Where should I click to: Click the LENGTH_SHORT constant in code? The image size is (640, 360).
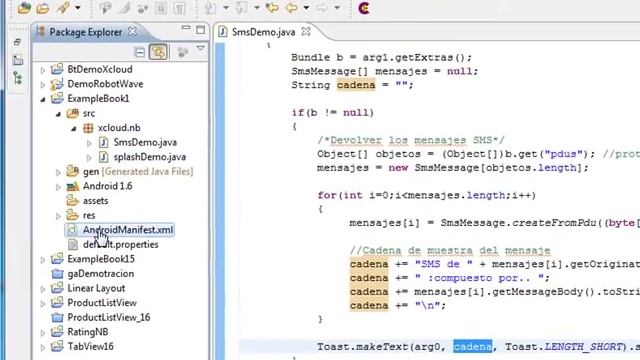tap(582, 347)
